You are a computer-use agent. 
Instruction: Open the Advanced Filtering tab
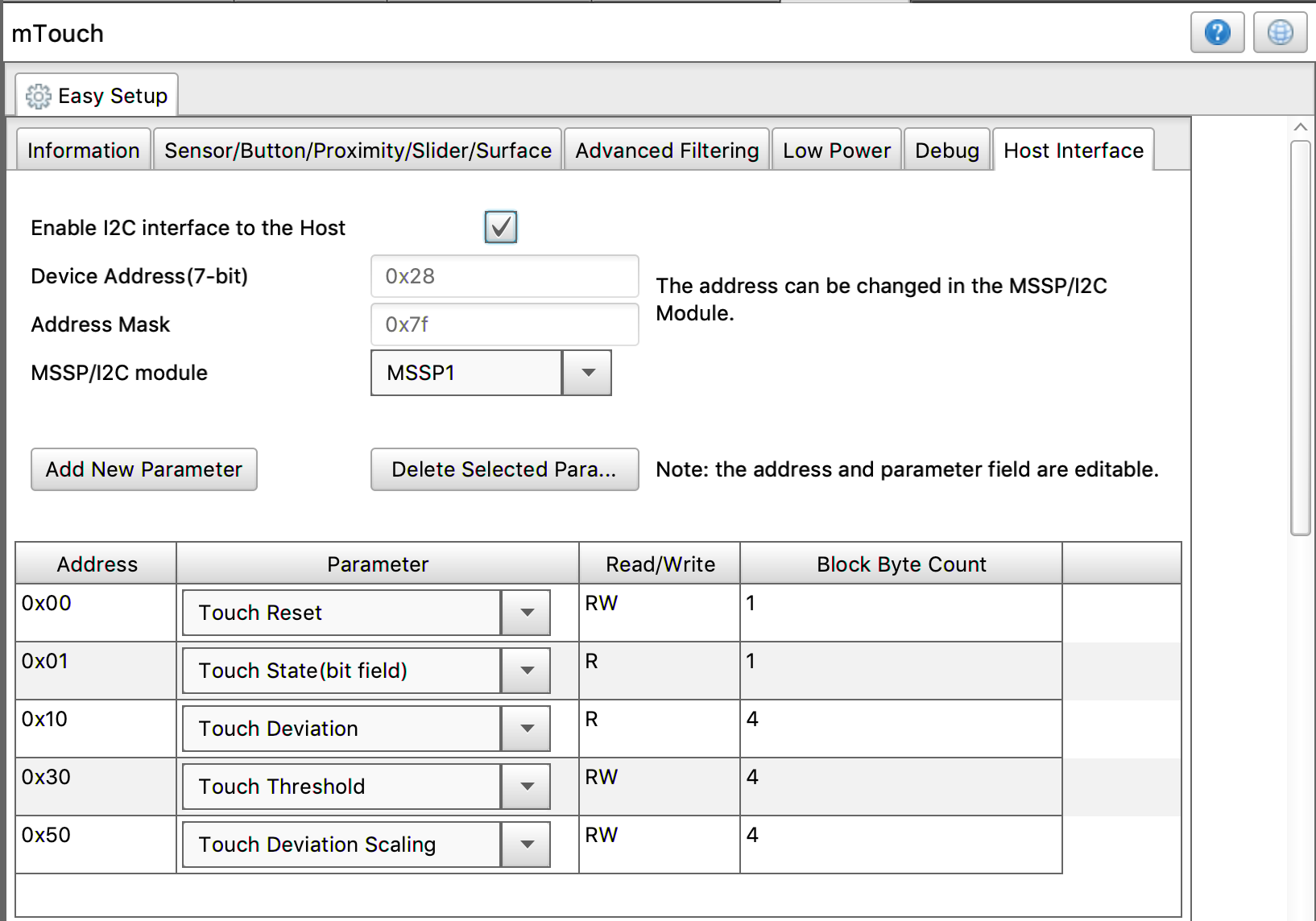tap(666, 150)
